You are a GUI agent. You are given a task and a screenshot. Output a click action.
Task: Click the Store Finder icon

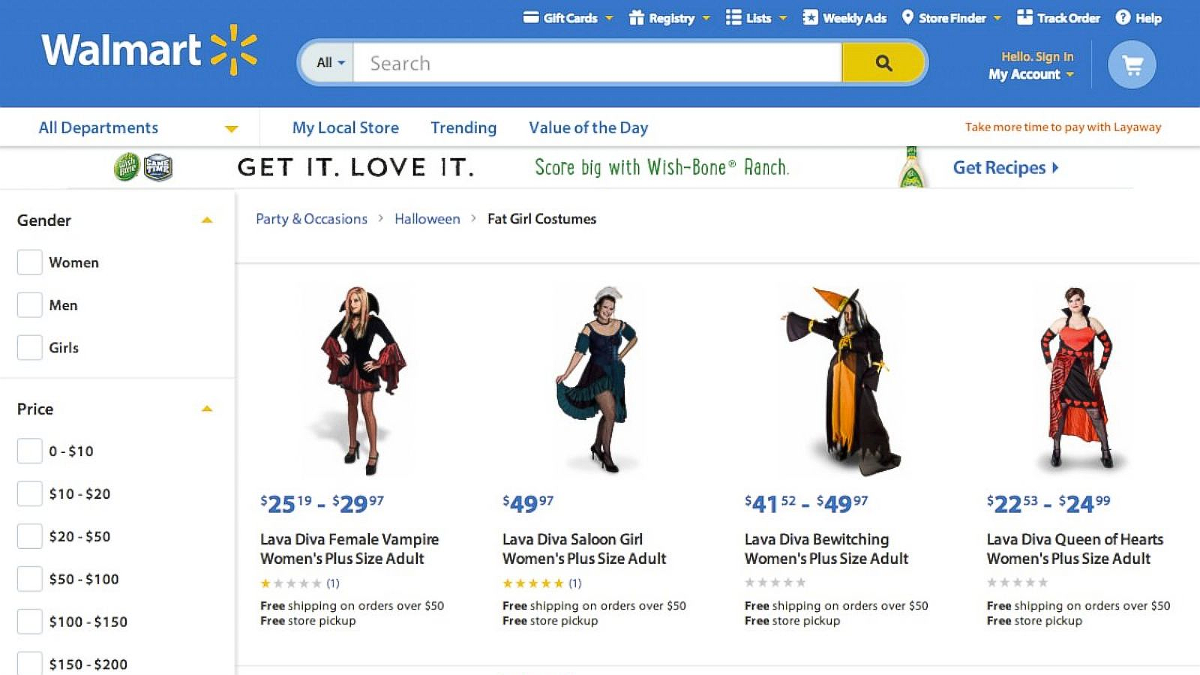click(x=906, y=17)
